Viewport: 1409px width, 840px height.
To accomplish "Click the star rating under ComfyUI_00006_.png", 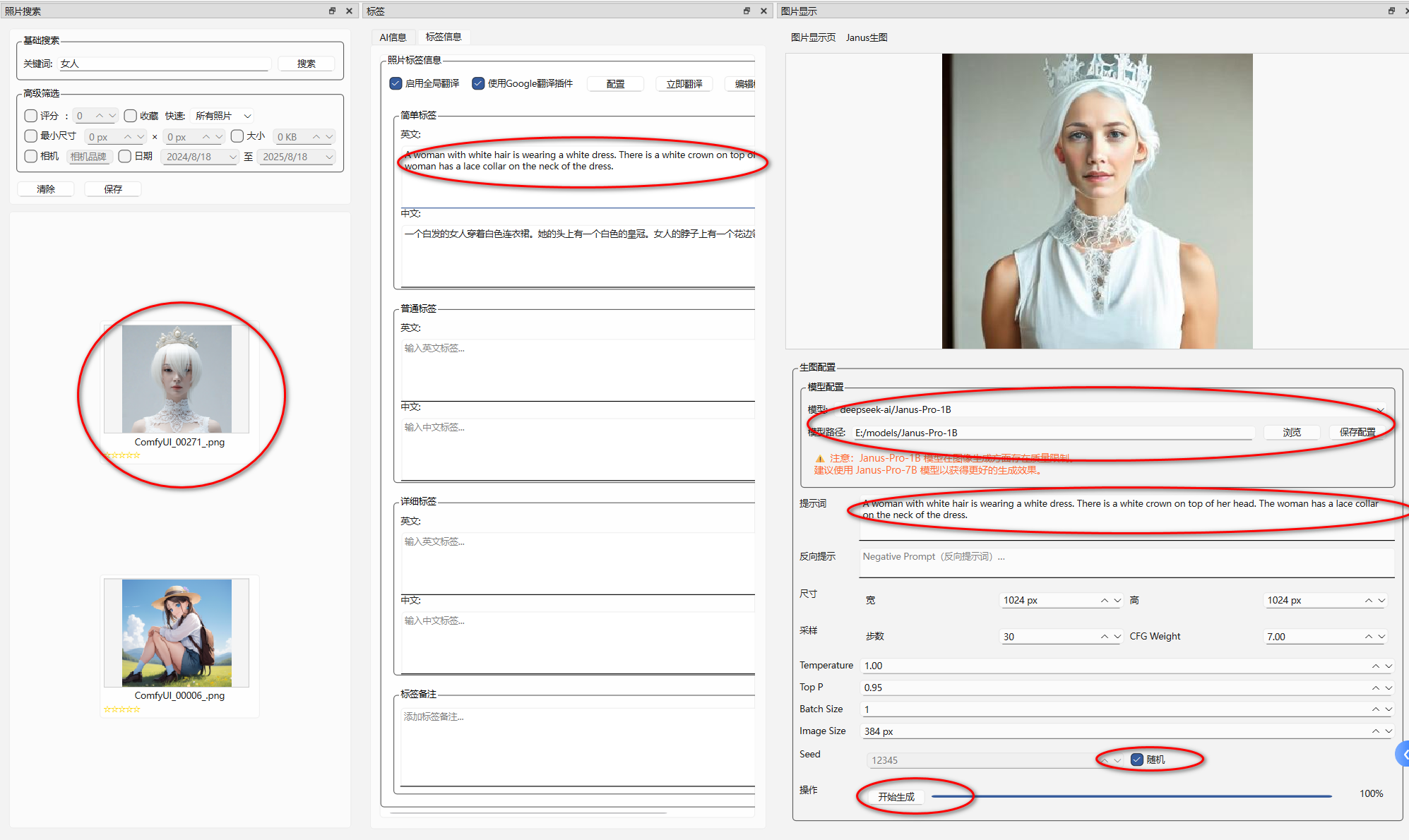I will pos(122,709).
